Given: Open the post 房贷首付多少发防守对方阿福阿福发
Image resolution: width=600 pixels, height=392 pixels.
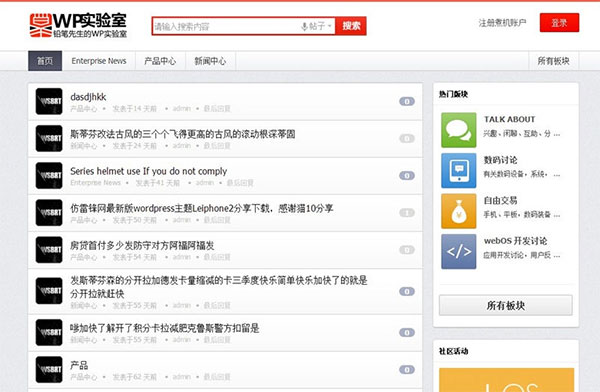Looking at the screenshot, I should 142,245.
